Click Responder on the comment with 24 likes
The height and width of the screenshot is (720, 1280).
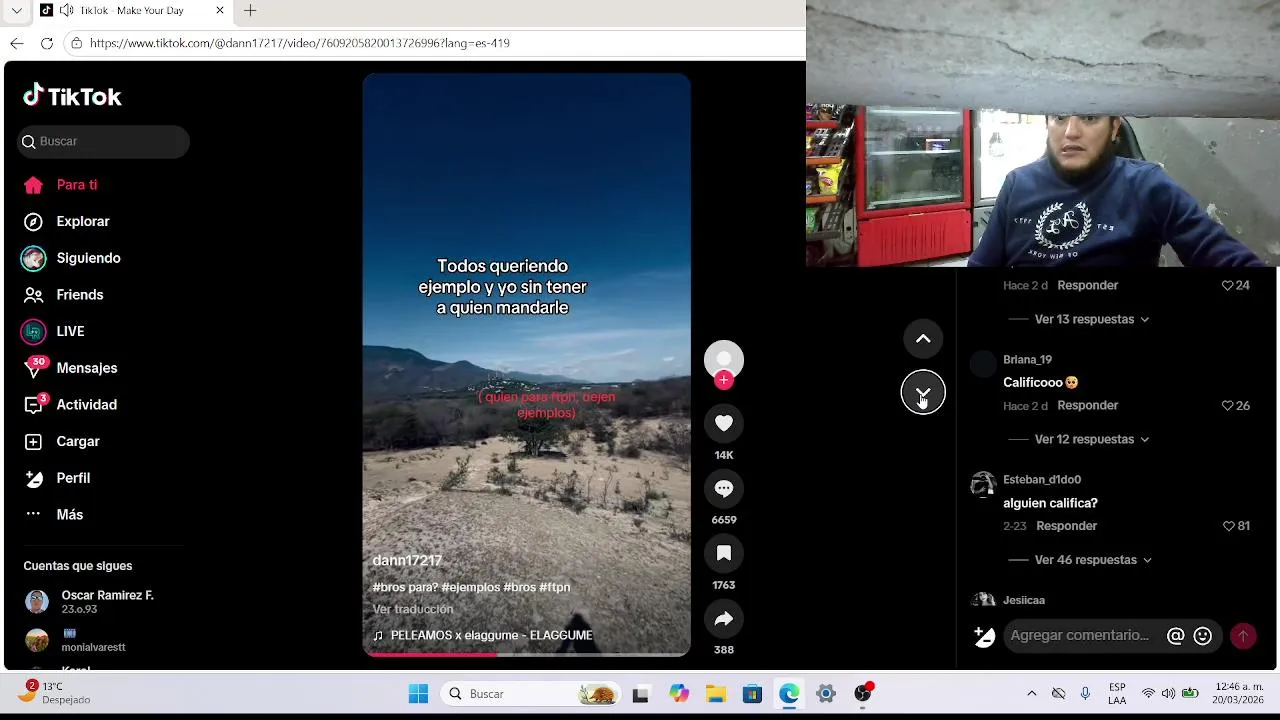pyautogui.click(x=1087, y=285)
